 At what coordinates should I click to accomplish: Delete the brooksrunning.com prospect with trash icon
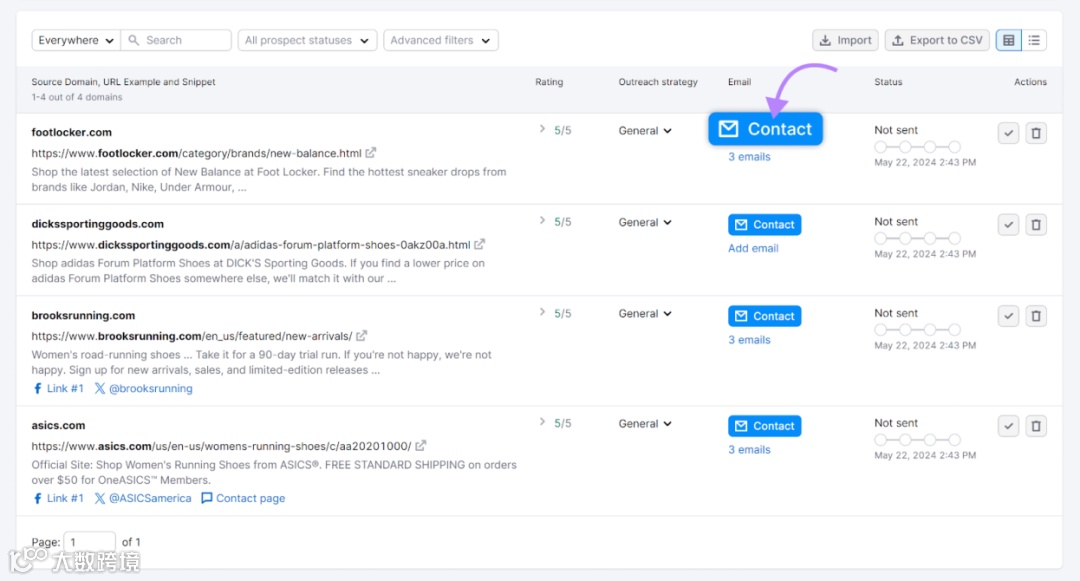tap(1036, 316)
